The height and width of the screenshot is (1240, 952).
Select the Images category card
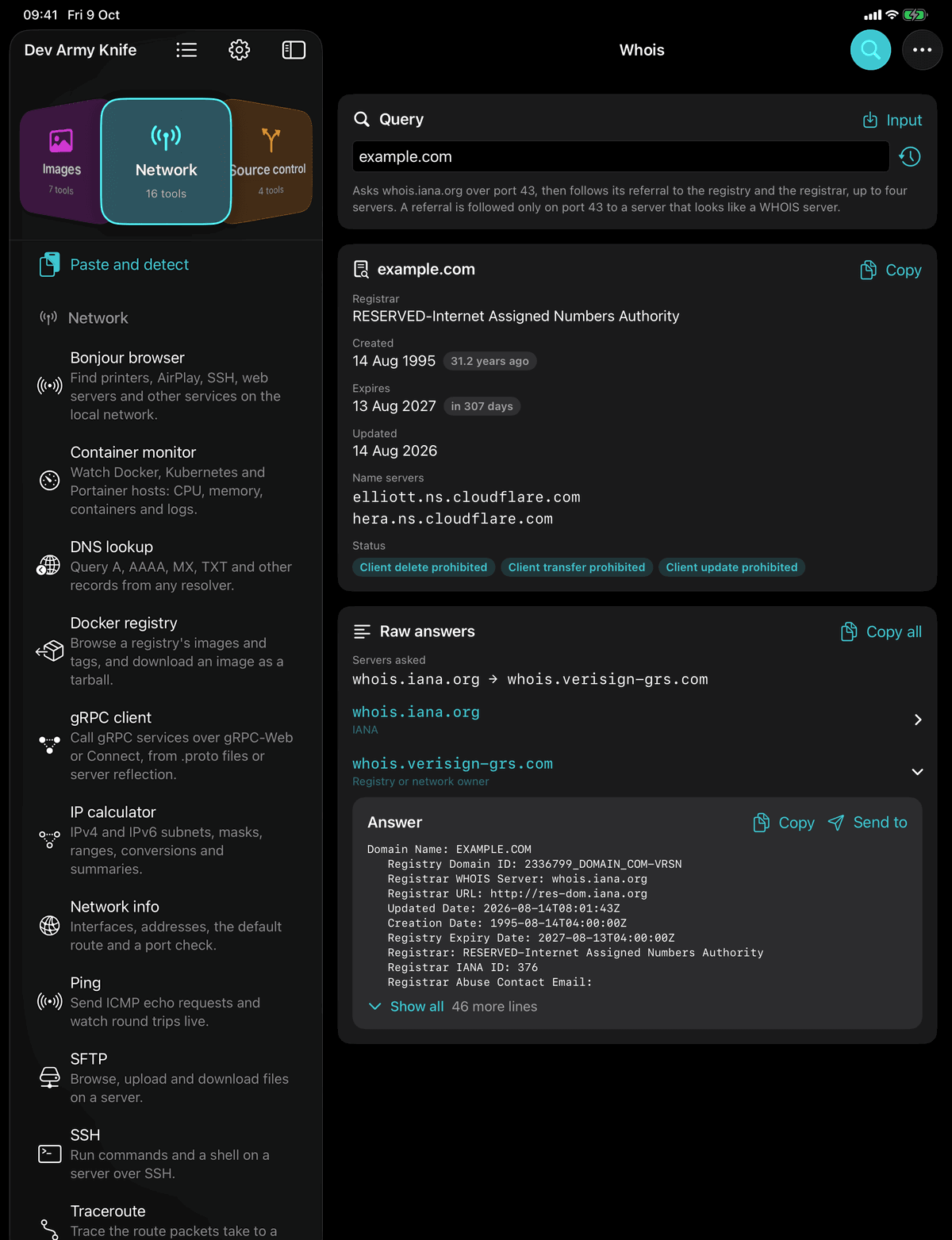coord(61,162)
